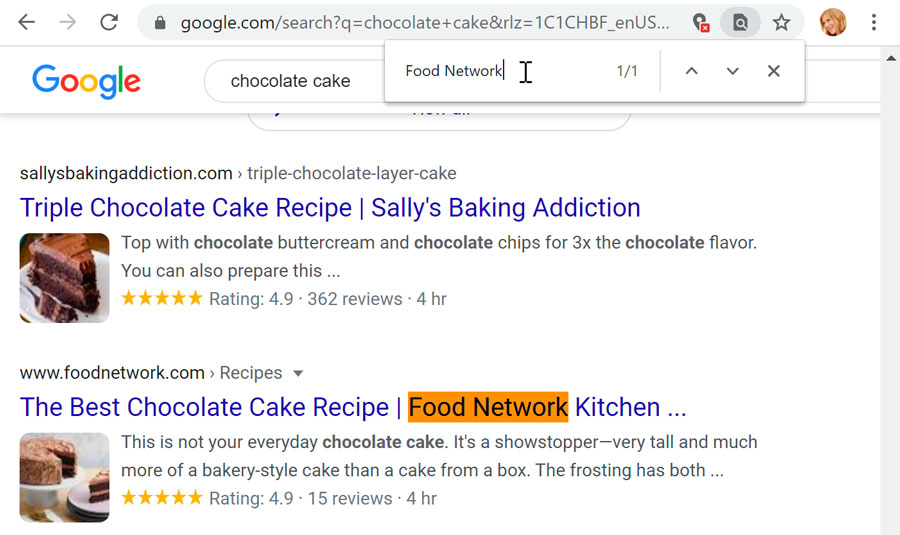Open the blocked content shield icon in address bar
Image resolution: width=900 pixels, height=535 pixels.
[700, 22]
